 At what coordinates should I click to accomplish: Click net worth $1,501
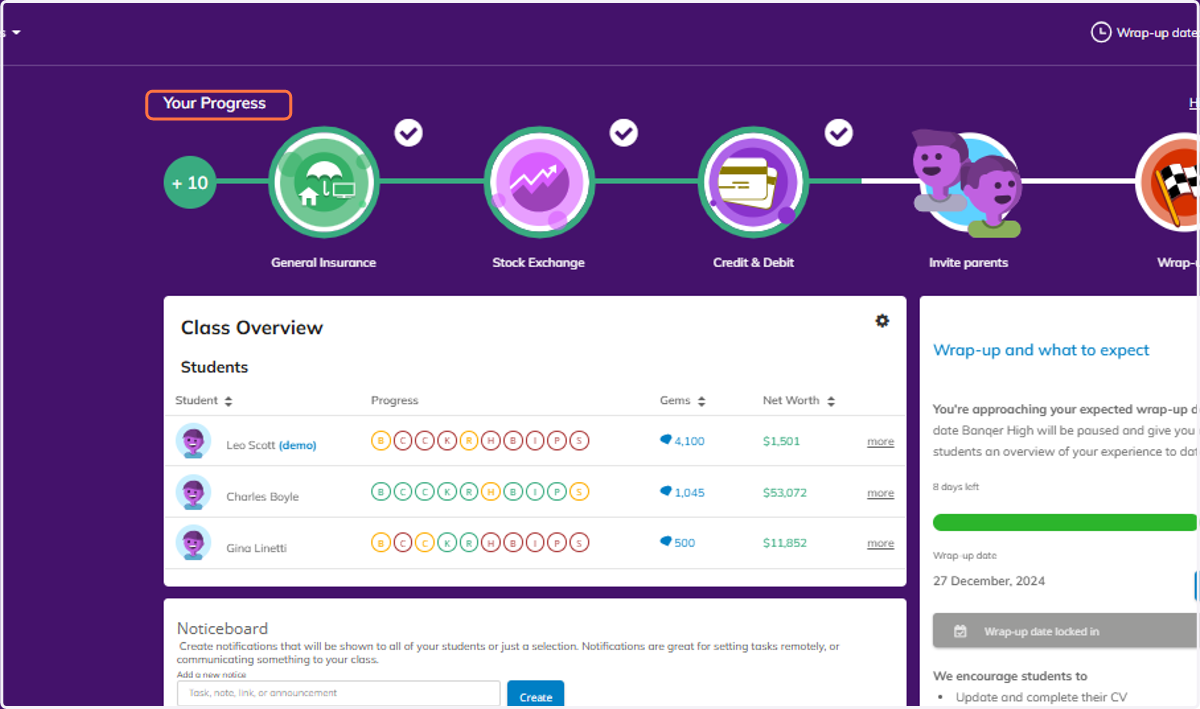[x=781, y=441]
